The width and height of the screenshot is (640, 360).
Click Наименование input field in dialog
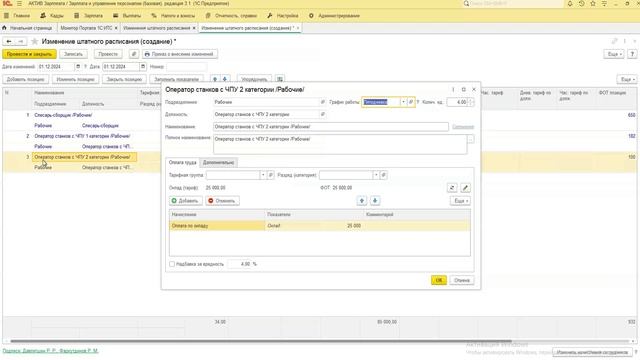pyautogui.click(x=331, y=127)
